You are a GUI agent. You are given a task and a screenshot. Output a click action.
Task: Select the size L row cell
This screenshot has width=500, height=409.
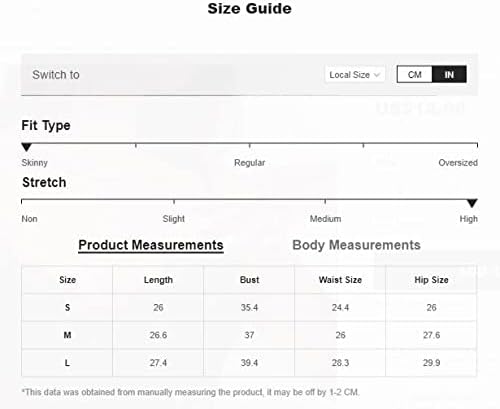tap(67, 363)
